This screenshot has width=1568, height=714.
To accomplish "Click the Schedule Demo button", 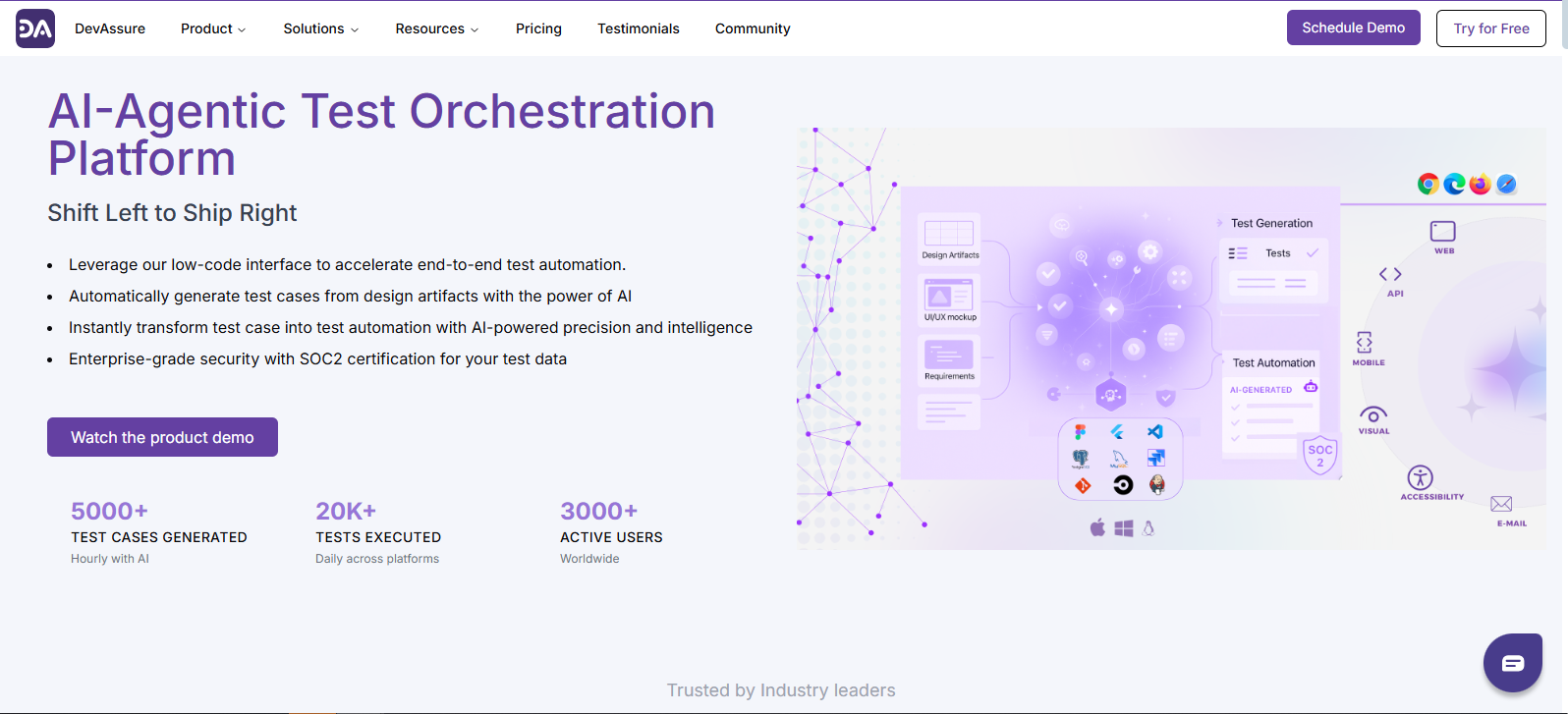I will [1354, 27].
